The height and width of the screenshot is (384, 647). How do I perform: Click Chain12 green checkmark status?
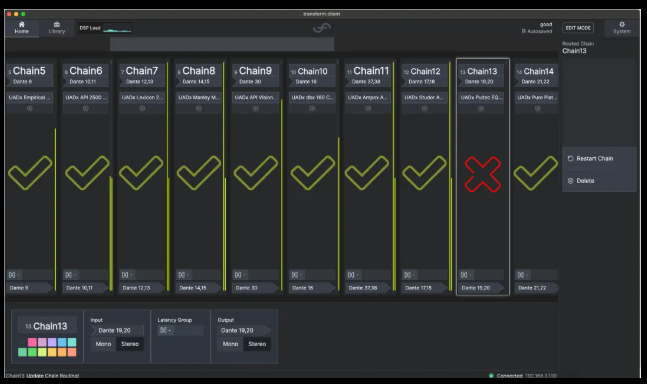pos(425,173)
